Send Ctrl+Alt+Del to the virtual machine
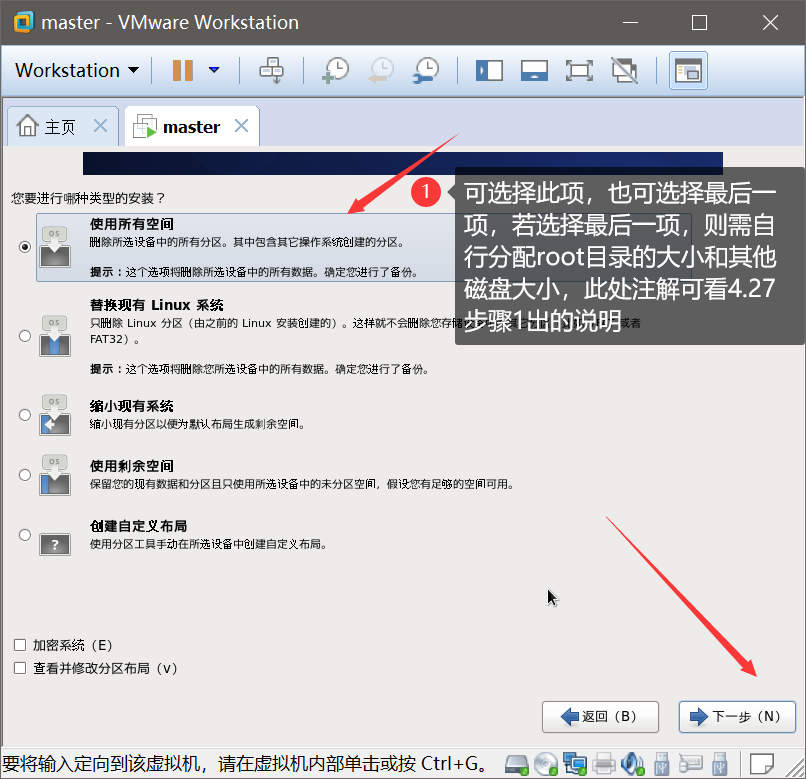806x779 pixels. click(271, 70)
